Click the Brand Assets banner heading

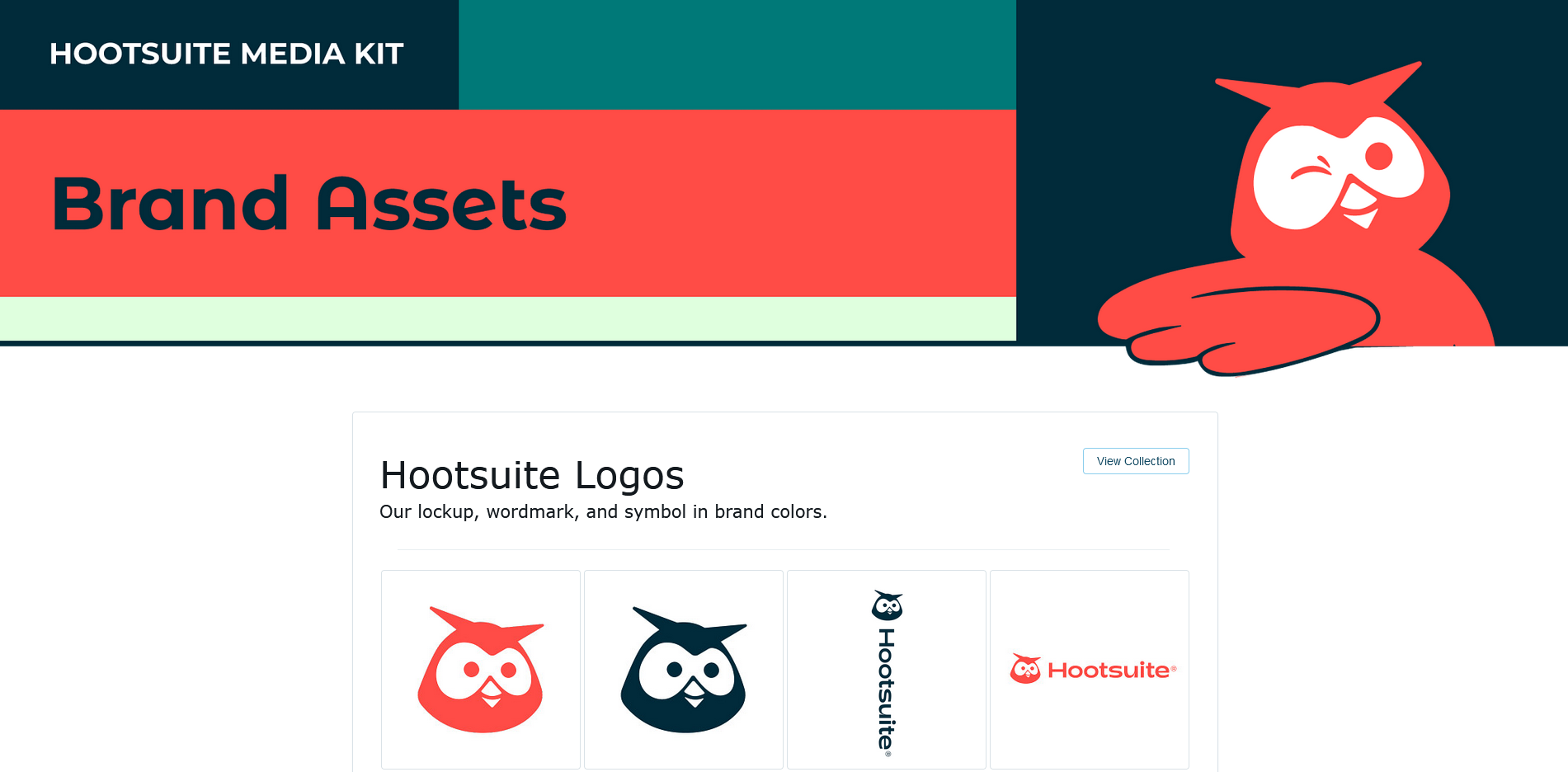(309, 203)
